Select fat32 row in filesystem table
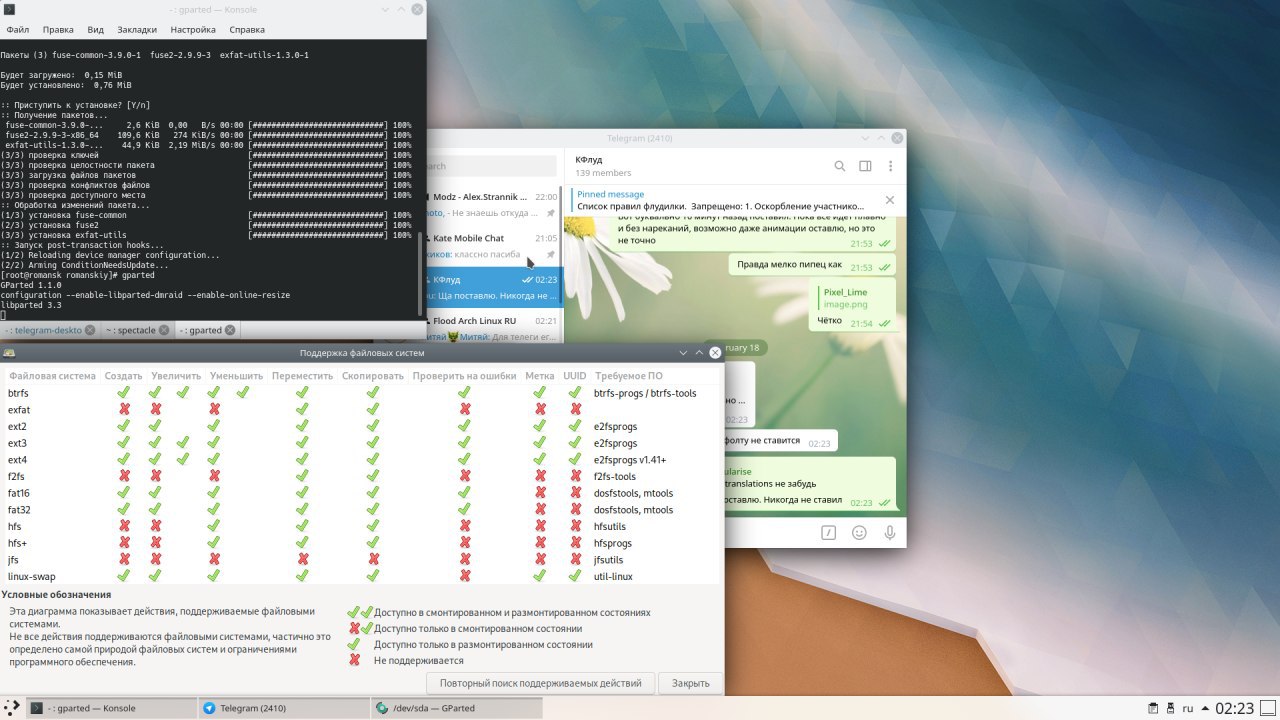1280x720 pixels. pyautogui.click(x=360, y=510)
